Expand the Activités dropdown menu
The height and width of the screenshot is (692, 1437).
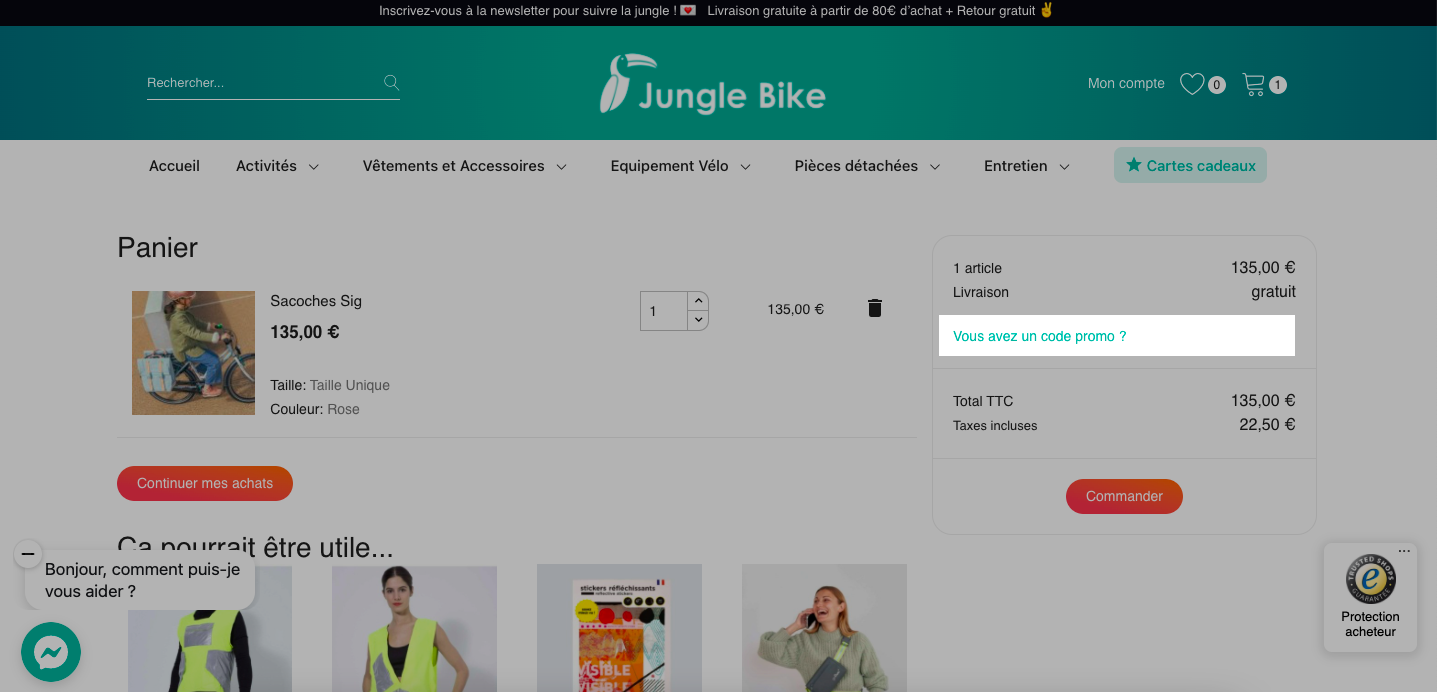tap(278, 166)
